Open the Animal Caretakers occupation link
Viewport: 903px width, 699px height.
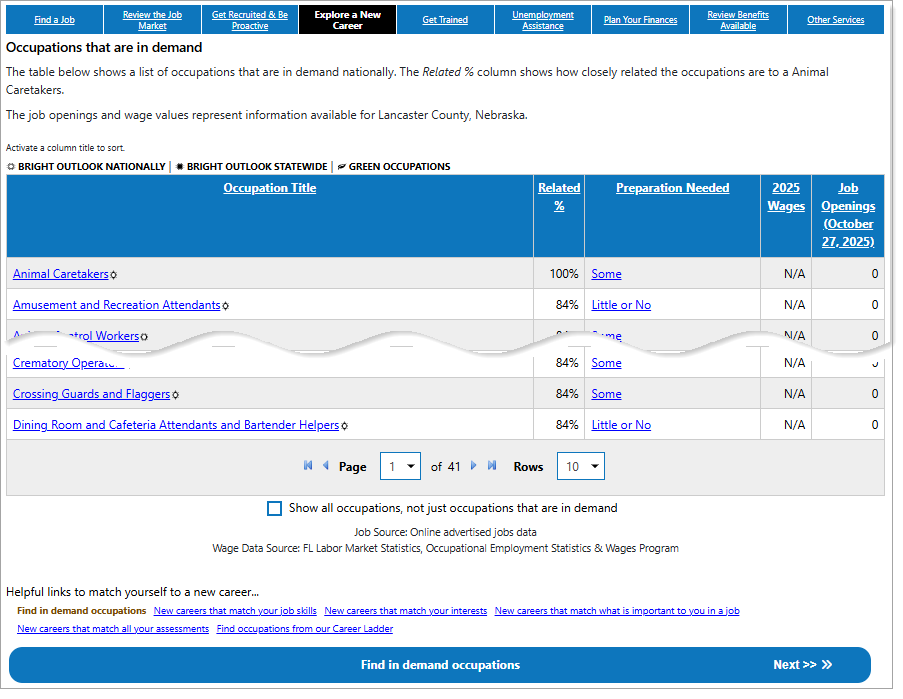point(60,274)
